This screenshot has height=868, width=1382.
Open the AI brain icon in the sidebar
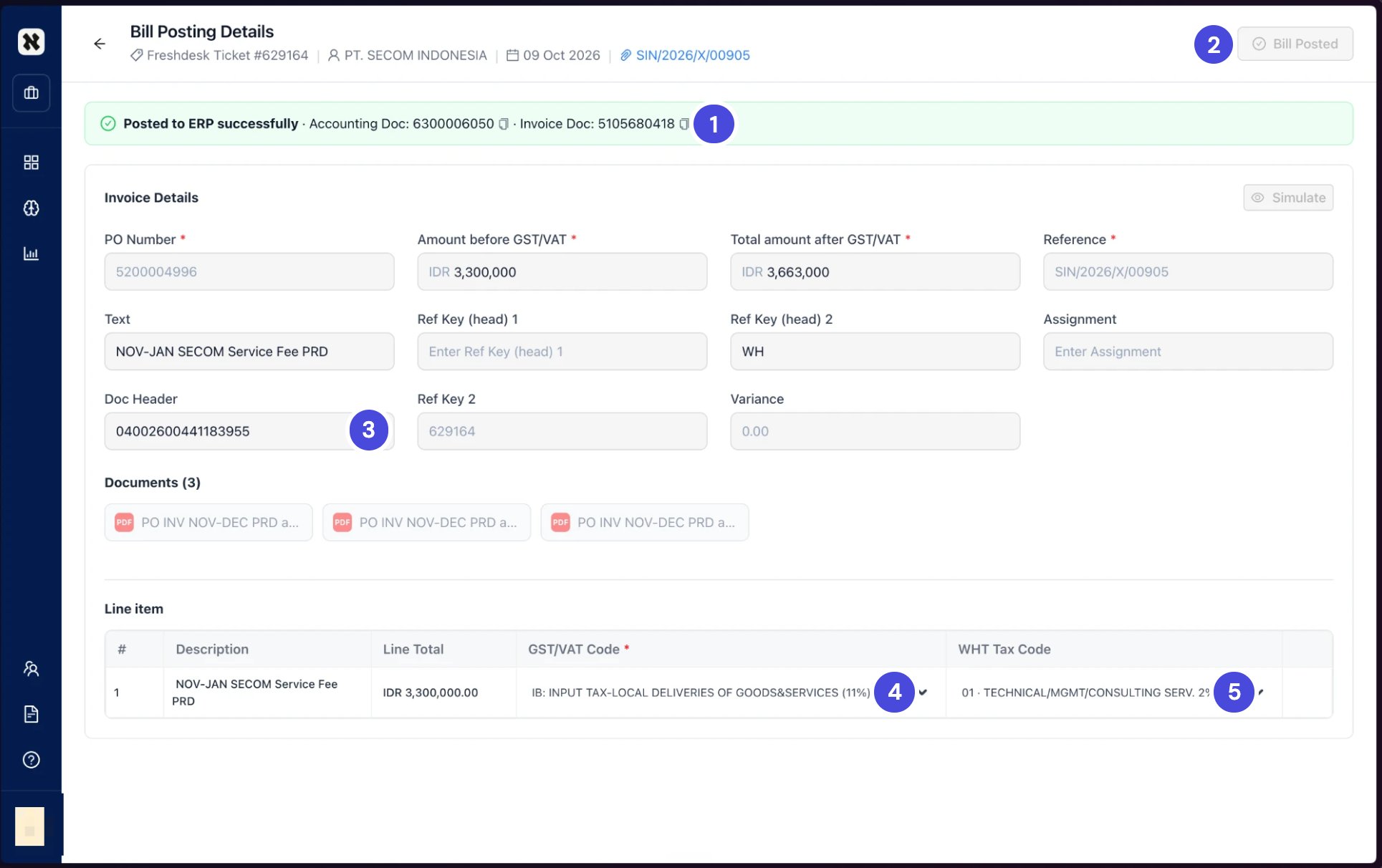(x=31, y=208)
